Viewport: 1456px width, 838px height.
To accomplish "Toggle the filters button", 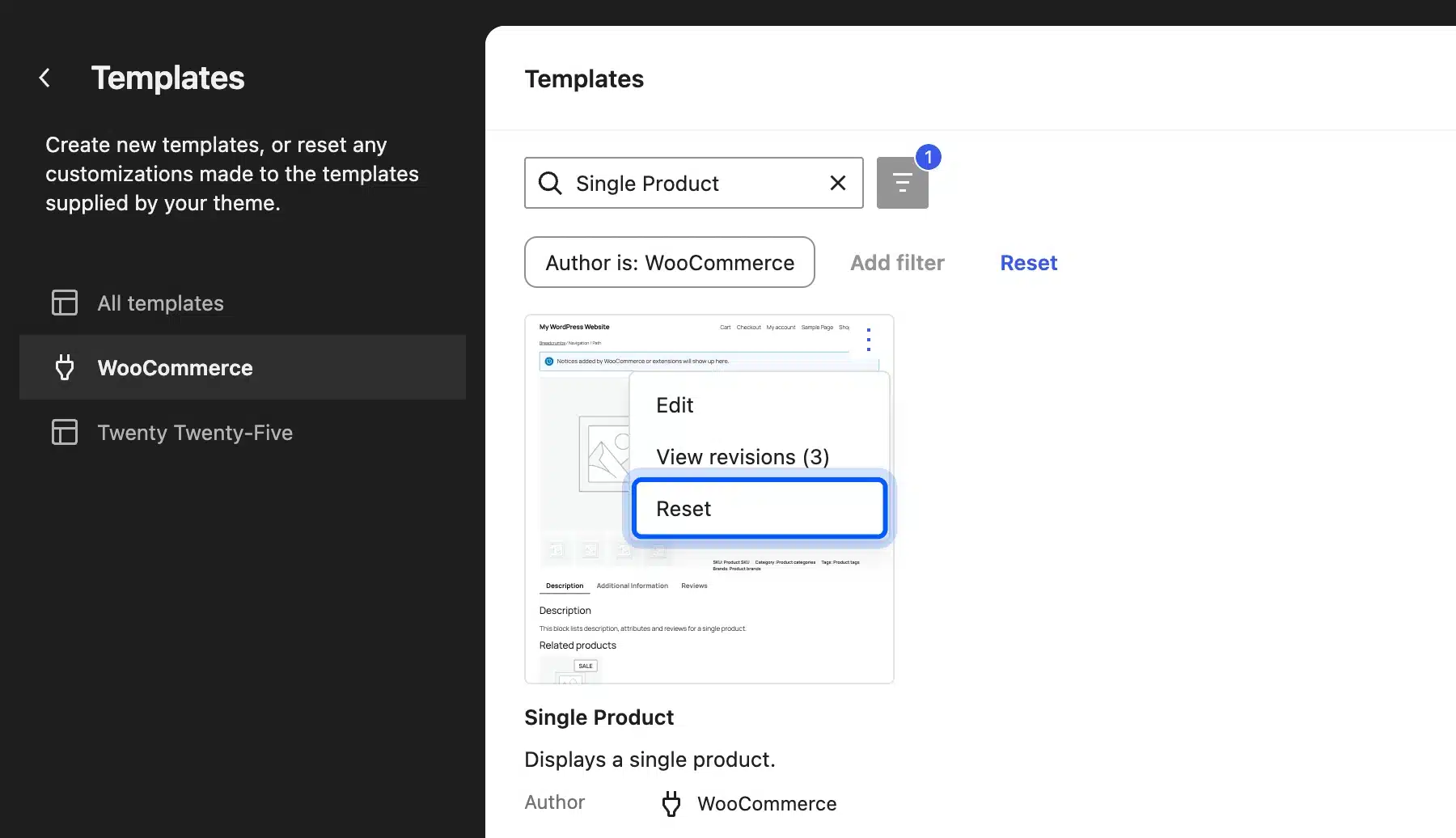I will (903, 183).
